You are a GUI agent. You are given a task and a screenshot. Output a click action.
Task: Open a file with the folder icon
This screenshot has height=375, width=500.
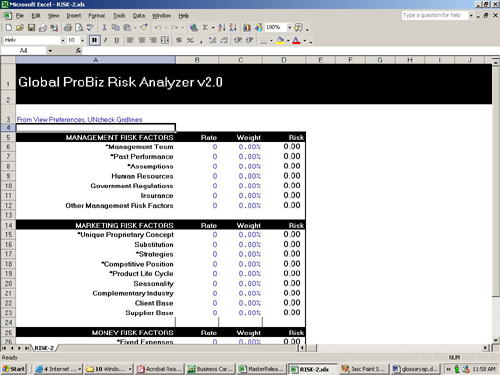(x=20, y=28)
